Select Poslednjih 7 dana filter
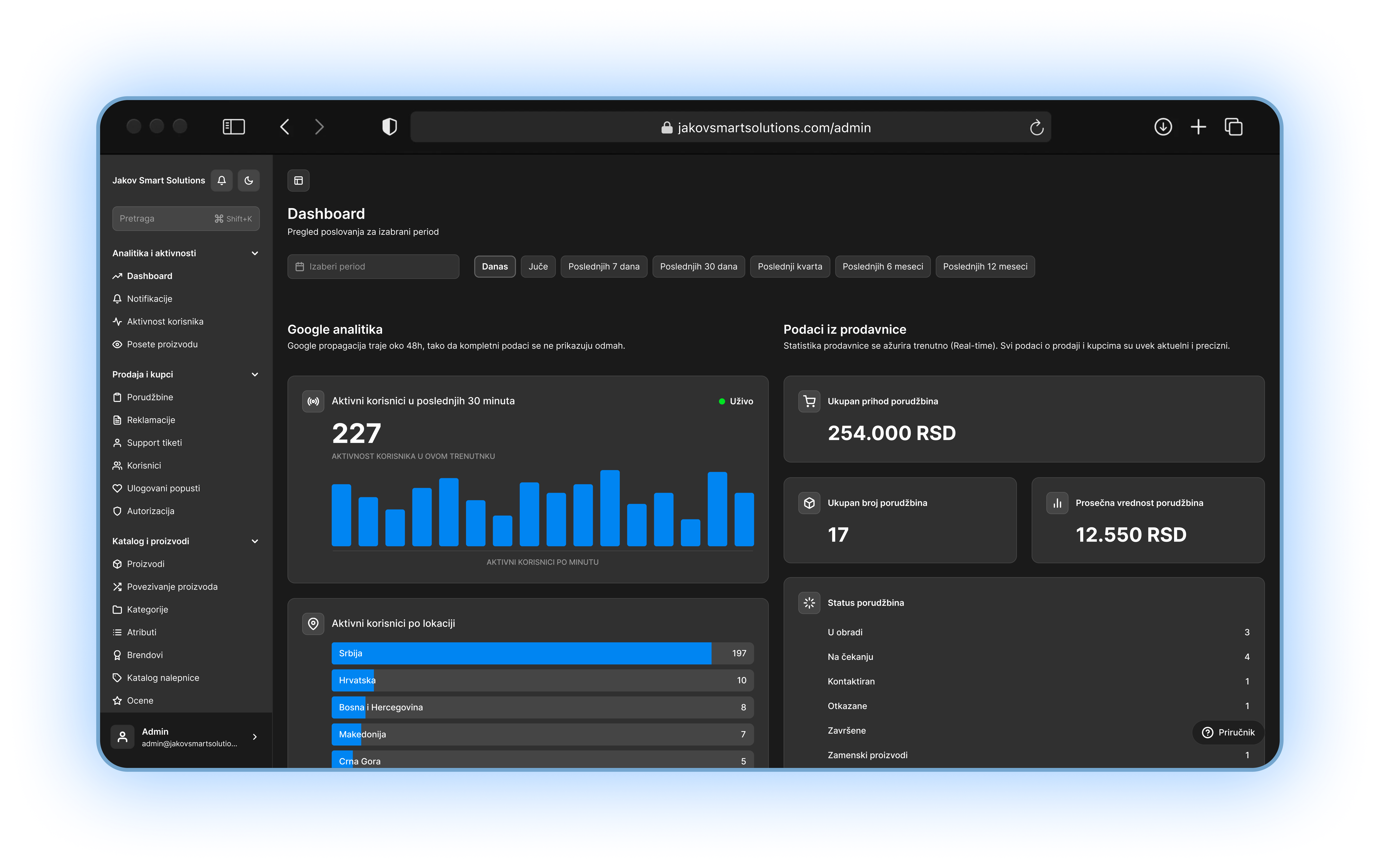Viewport: 1380px width, 868px height. 604,266
